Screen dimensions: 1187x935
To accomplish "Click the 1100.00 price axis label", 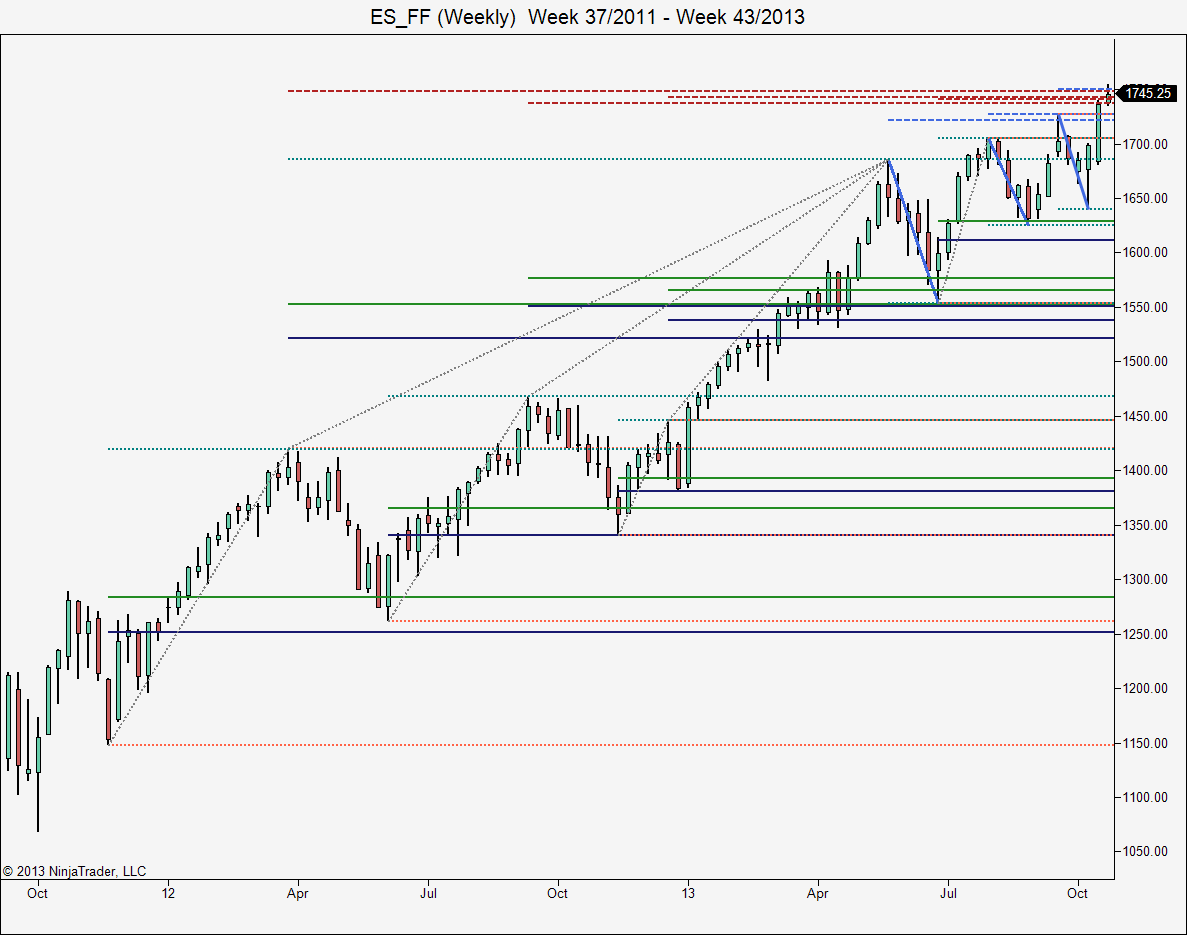I will (x=1145, y=797).
